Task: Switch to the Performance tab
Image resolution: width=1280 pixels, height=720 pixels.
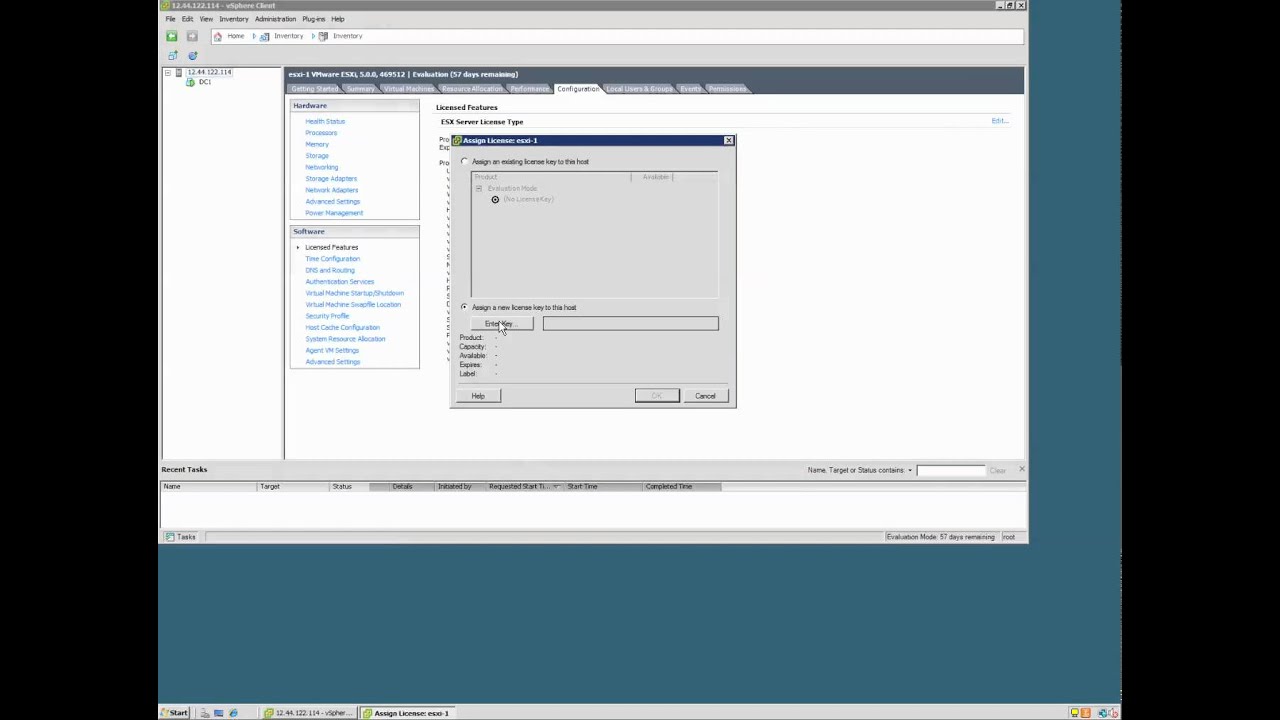Action: (x=529, y=89)
